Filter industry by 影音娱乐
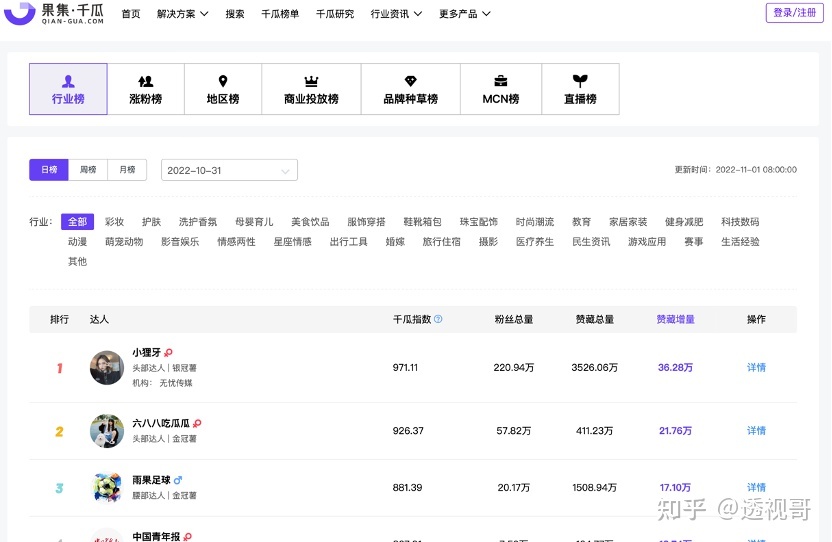Image resolution: width=832 pixels, height=542 pixels. tap(180, 242)
